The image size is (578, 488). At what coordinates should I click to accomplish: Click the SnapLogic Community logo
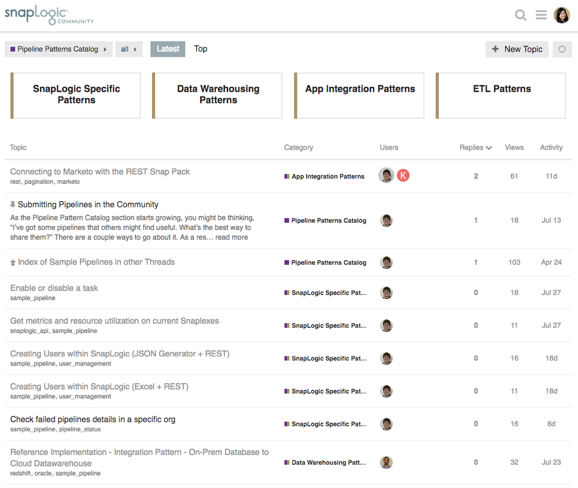click(x=49, y=15)
